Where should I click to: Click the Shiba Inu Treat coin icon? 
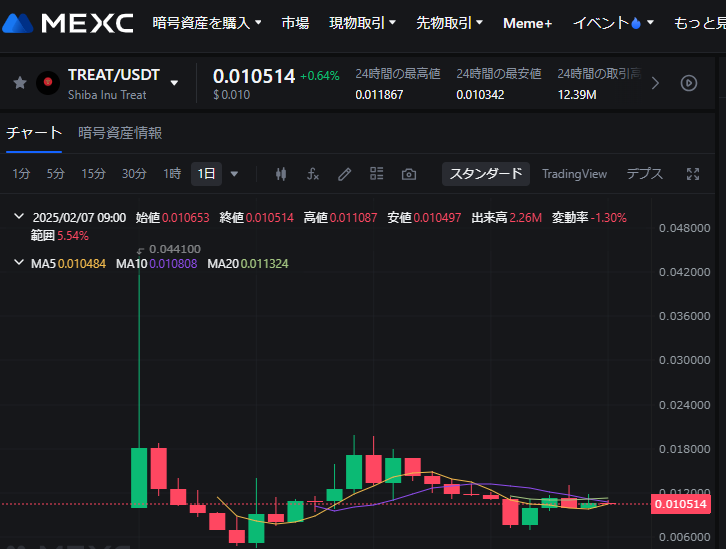tap(48, 83)
